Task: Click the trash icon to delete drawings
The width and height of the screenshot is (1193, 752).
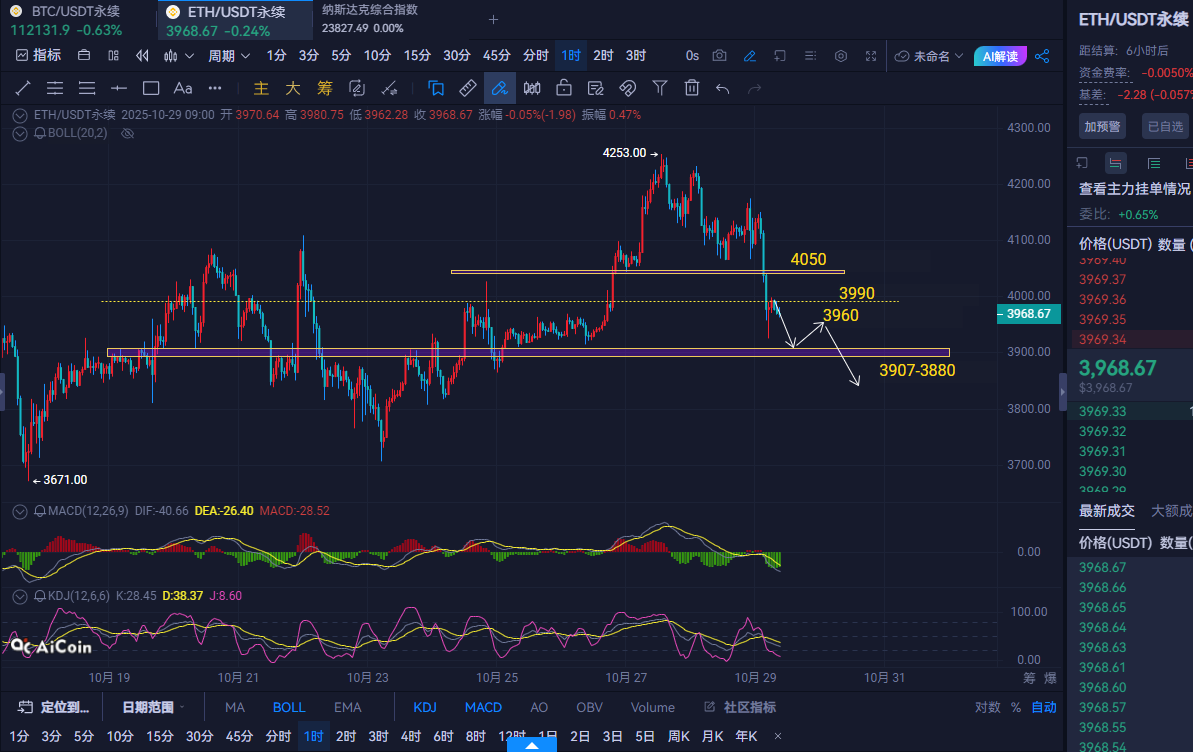Action: coord(691,88)
